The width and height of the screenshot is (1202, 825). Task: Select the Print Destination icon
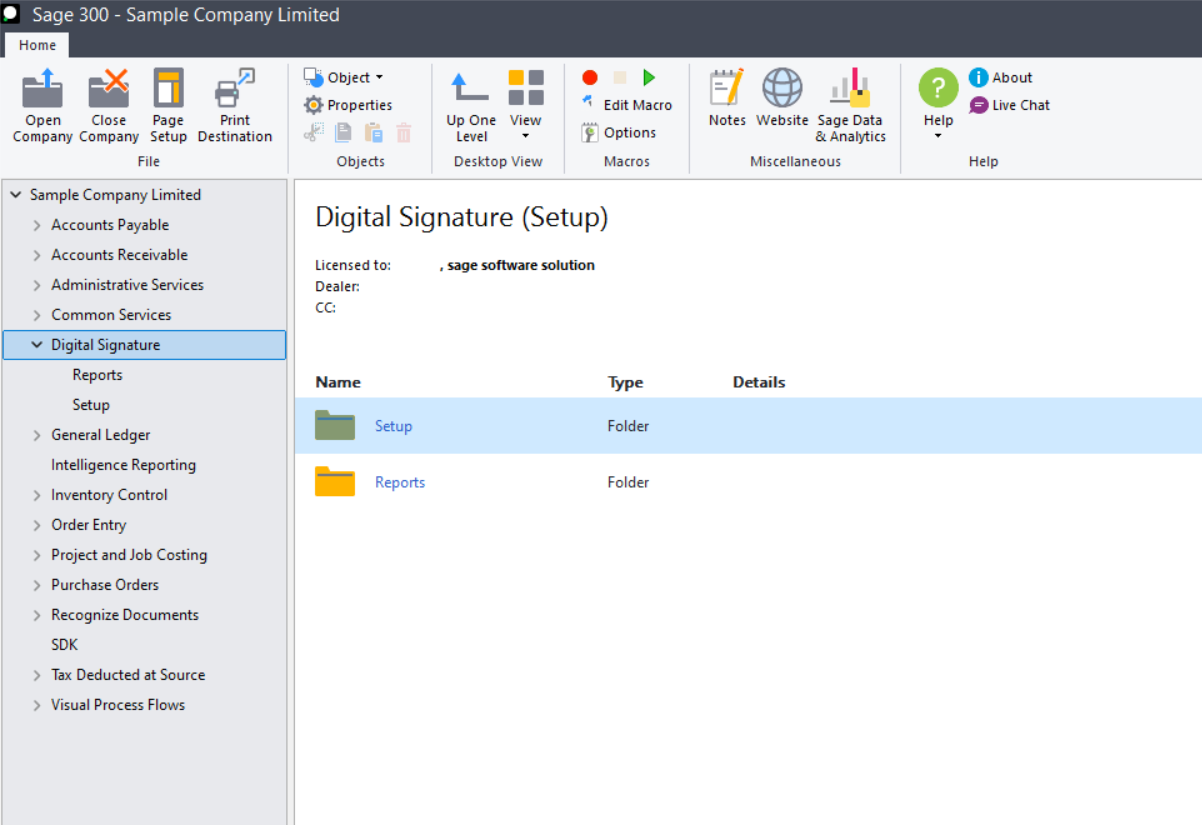point(235,105)
